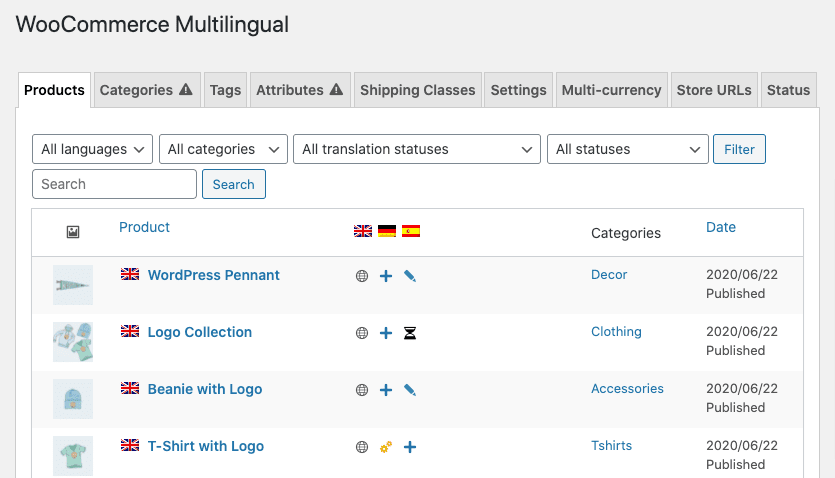Switch to the Store URLs tab
The height and width of the screenshot is (478, 835).
coord(714,90)
